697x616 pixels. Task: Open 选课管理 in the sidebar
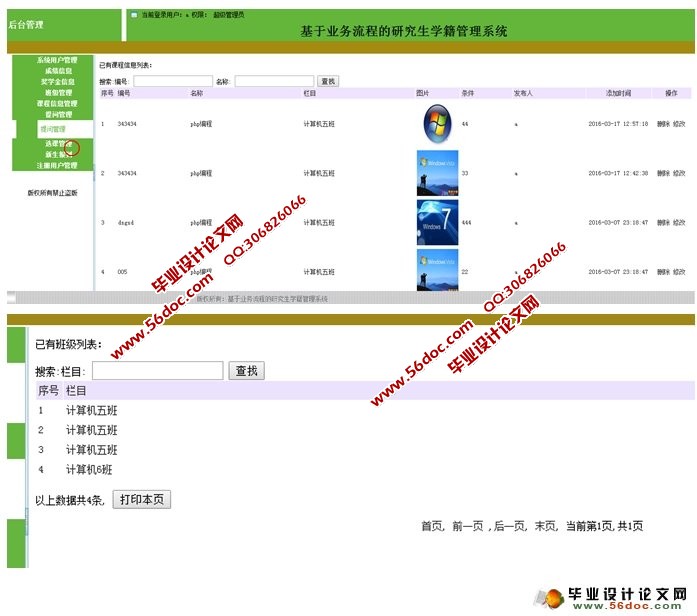click(x=58, y=144)
